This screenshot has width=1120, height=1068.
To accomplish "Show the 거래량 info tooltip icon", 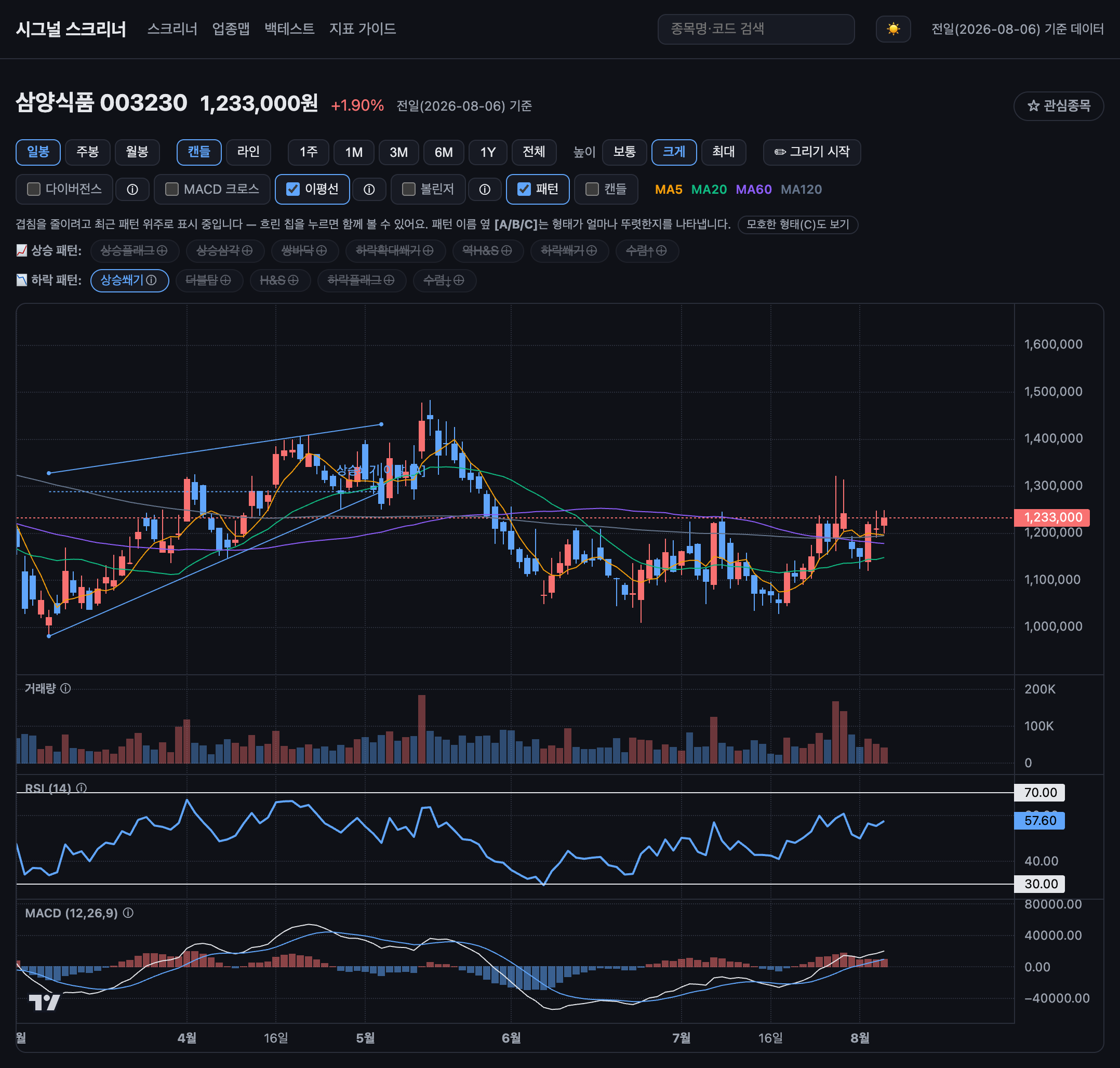I will coord(65,688).
